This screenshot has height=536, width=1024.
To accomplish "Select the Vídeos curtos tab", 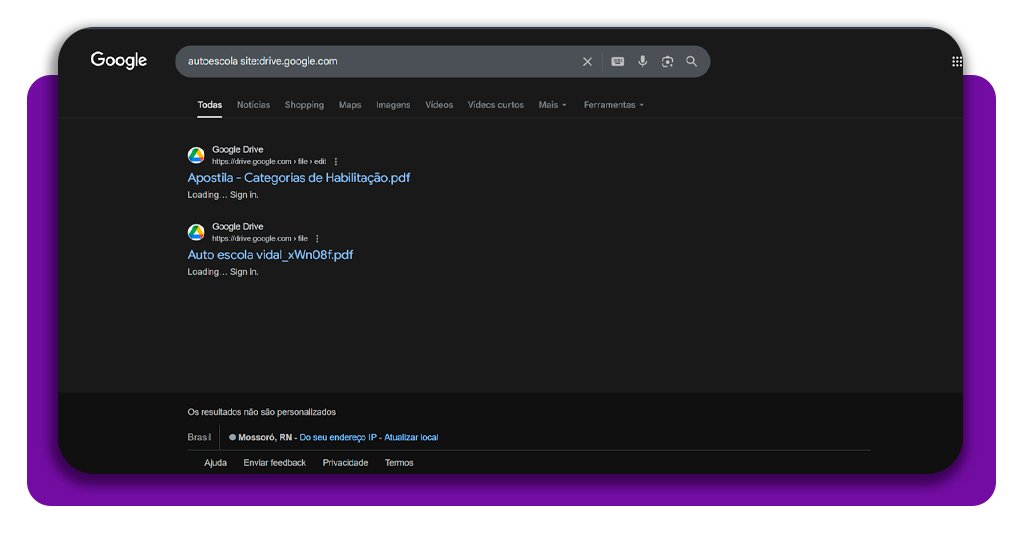I will click(495, 105).
